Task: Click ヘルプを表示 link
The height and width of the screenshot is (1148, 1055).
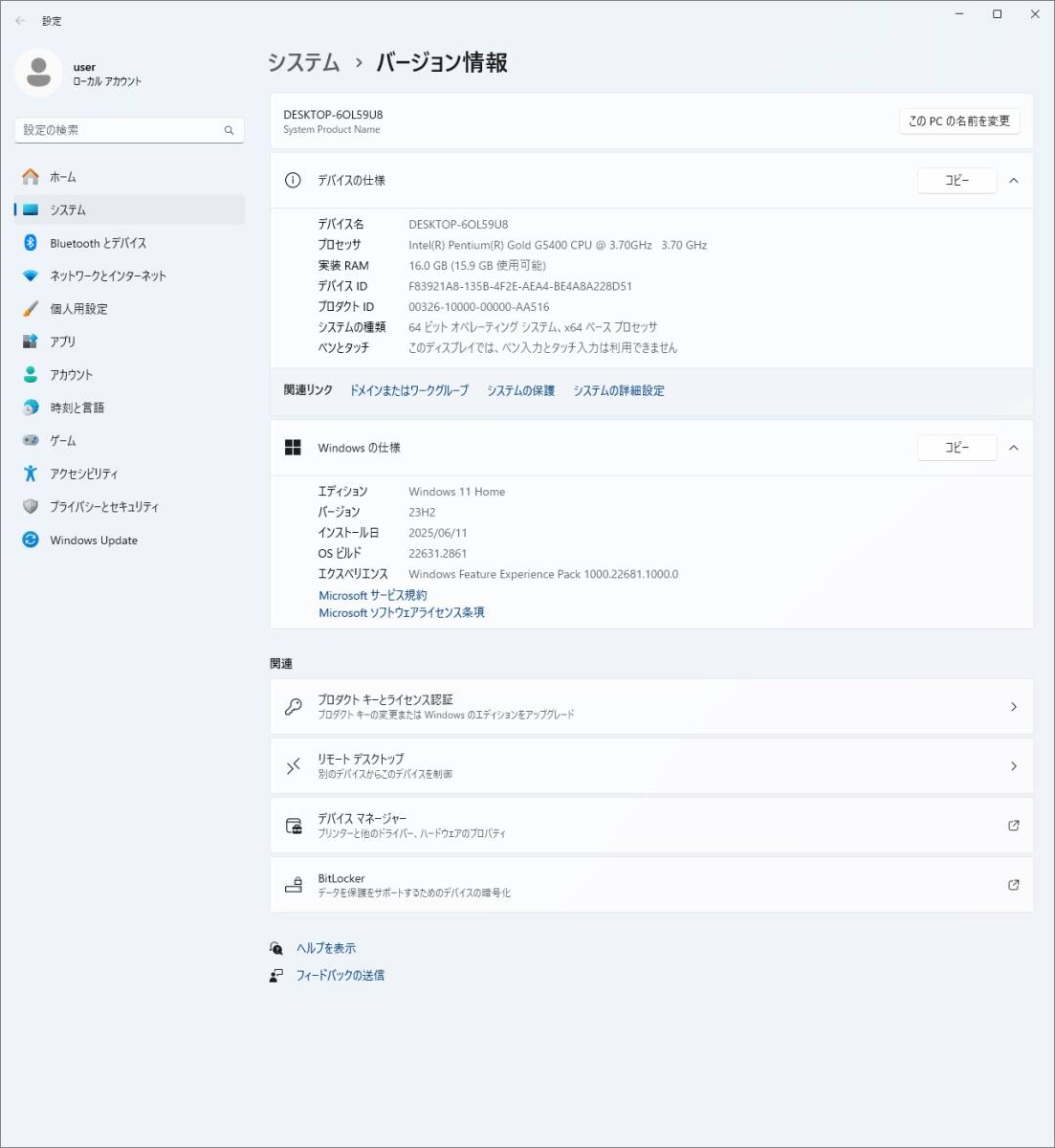Action: (x=326, y=948)
